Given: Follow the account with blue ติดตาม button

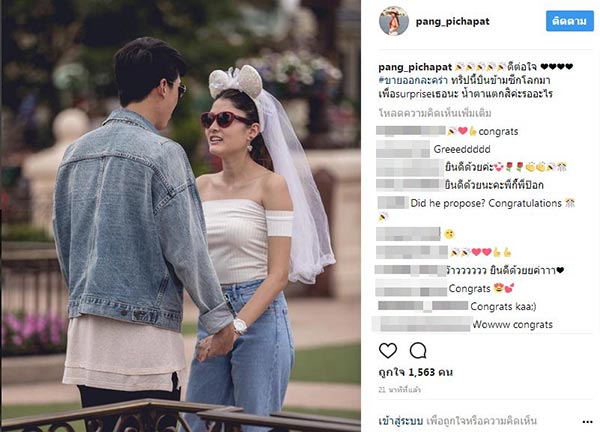Looking at the screenshot, I should click(x=569, y=21).
